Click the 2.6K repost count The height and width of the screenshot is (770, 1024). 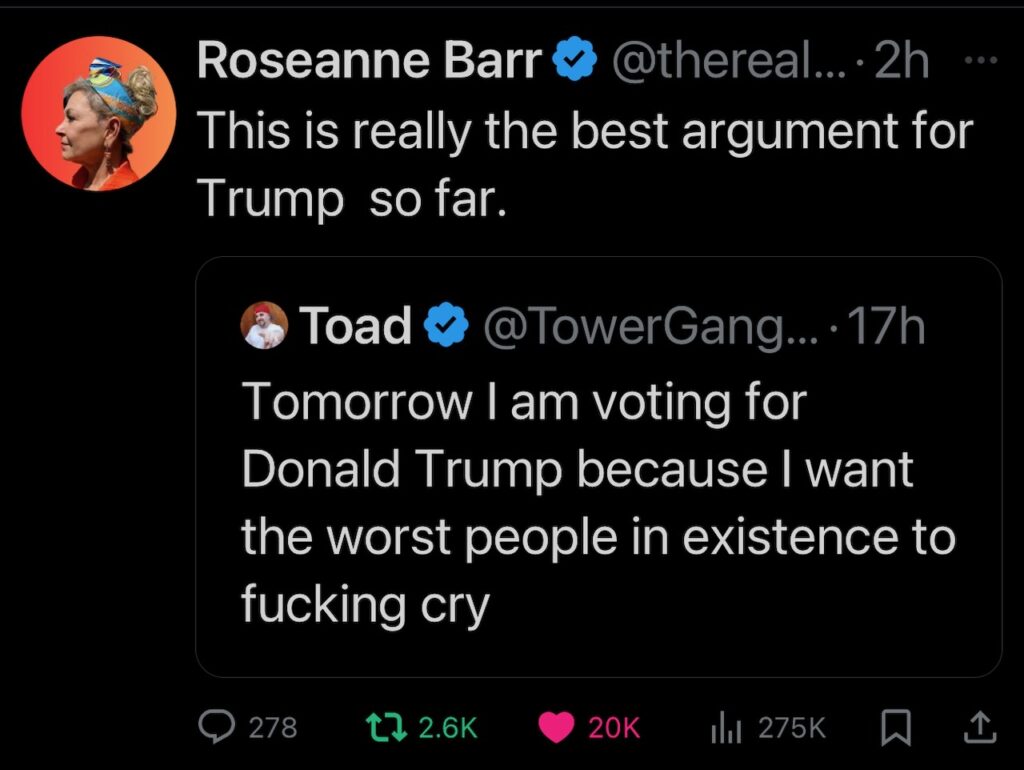445,728
